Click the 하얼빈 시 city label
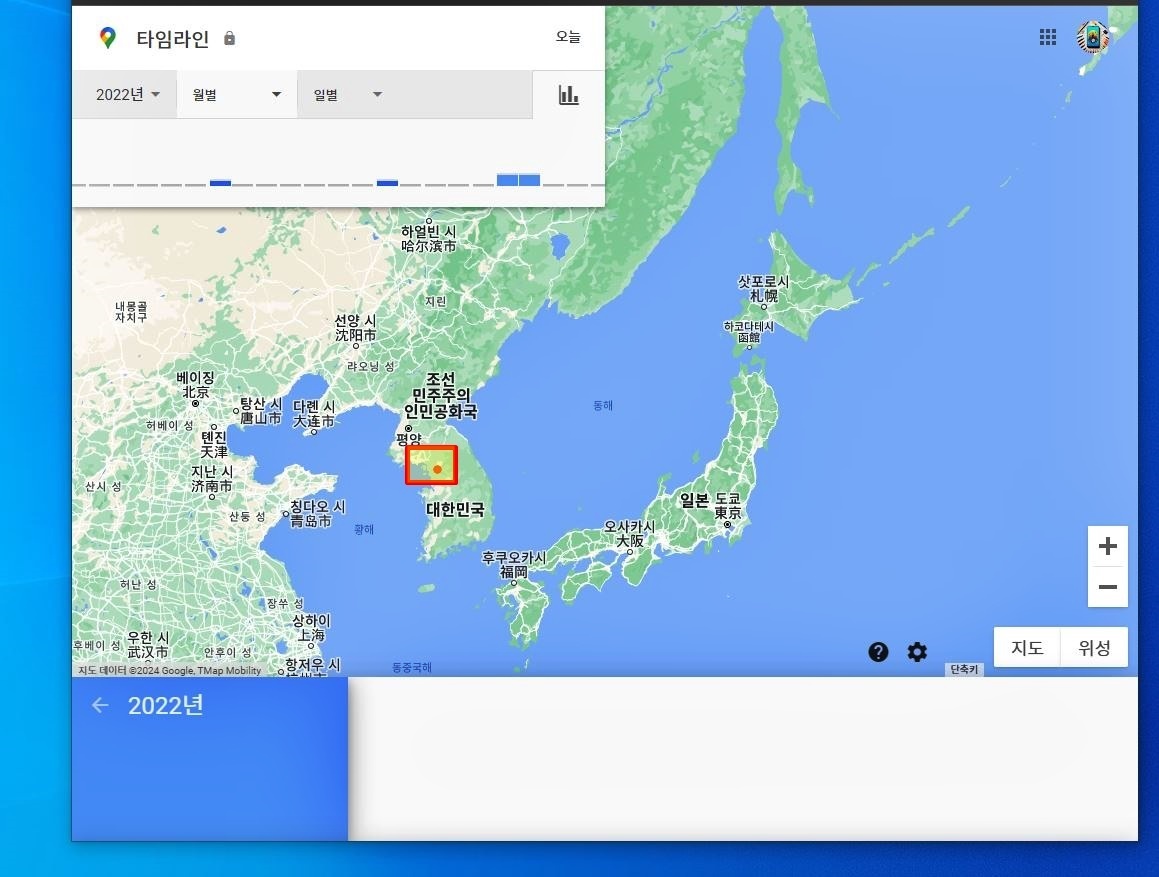Viewport: 1159px width, 877px height. [429, 238]
